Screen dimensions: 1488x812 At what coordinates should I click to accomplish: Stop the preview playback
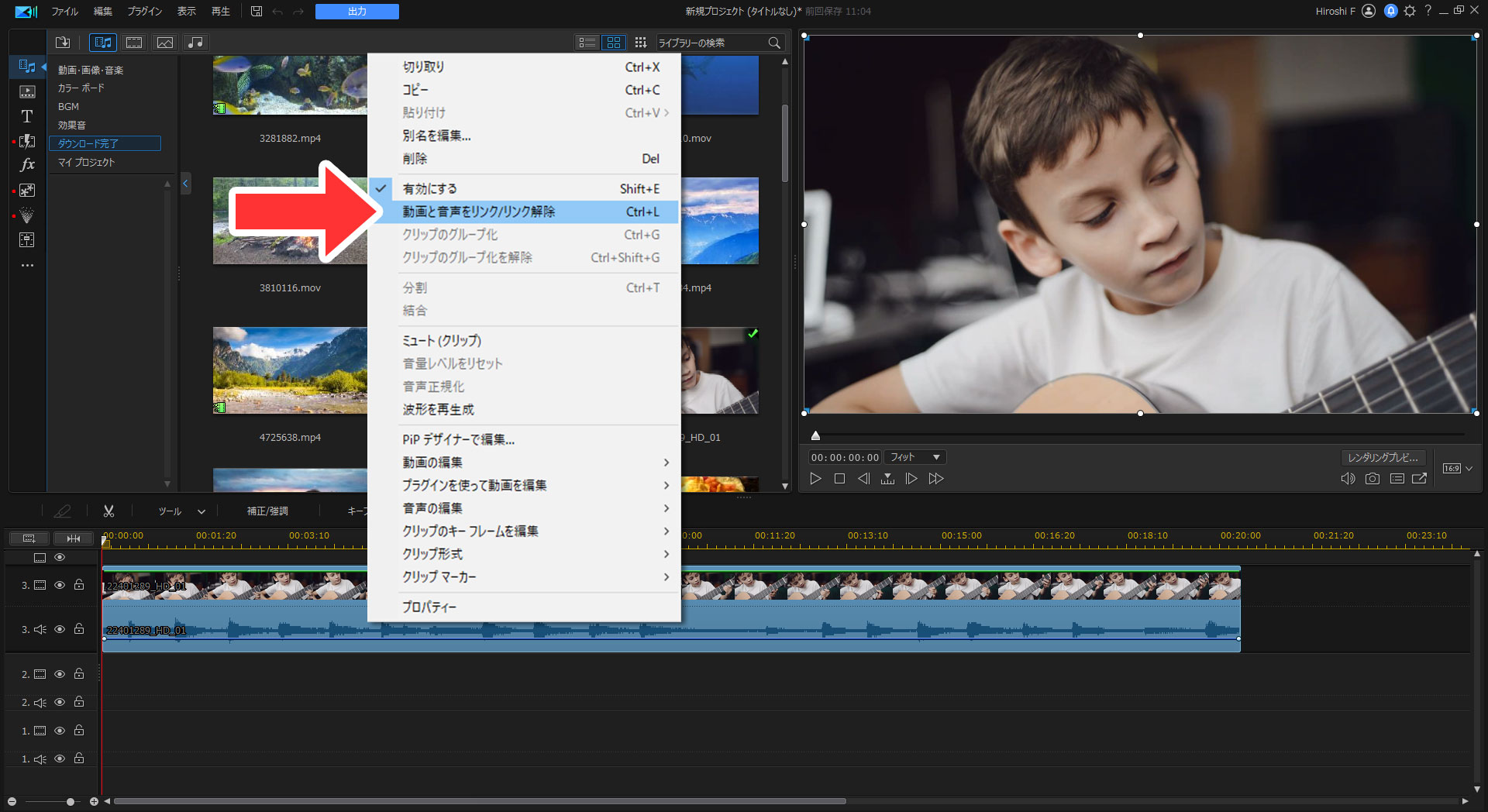[x=839, y=479]
